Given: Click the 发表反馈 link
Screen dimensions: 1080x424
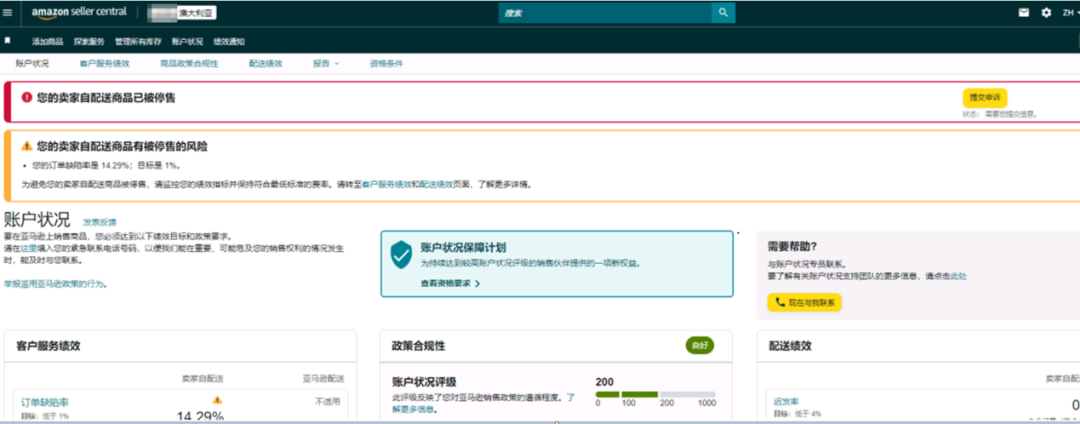Looking at the screenshot, I should (x=100, y=222).
